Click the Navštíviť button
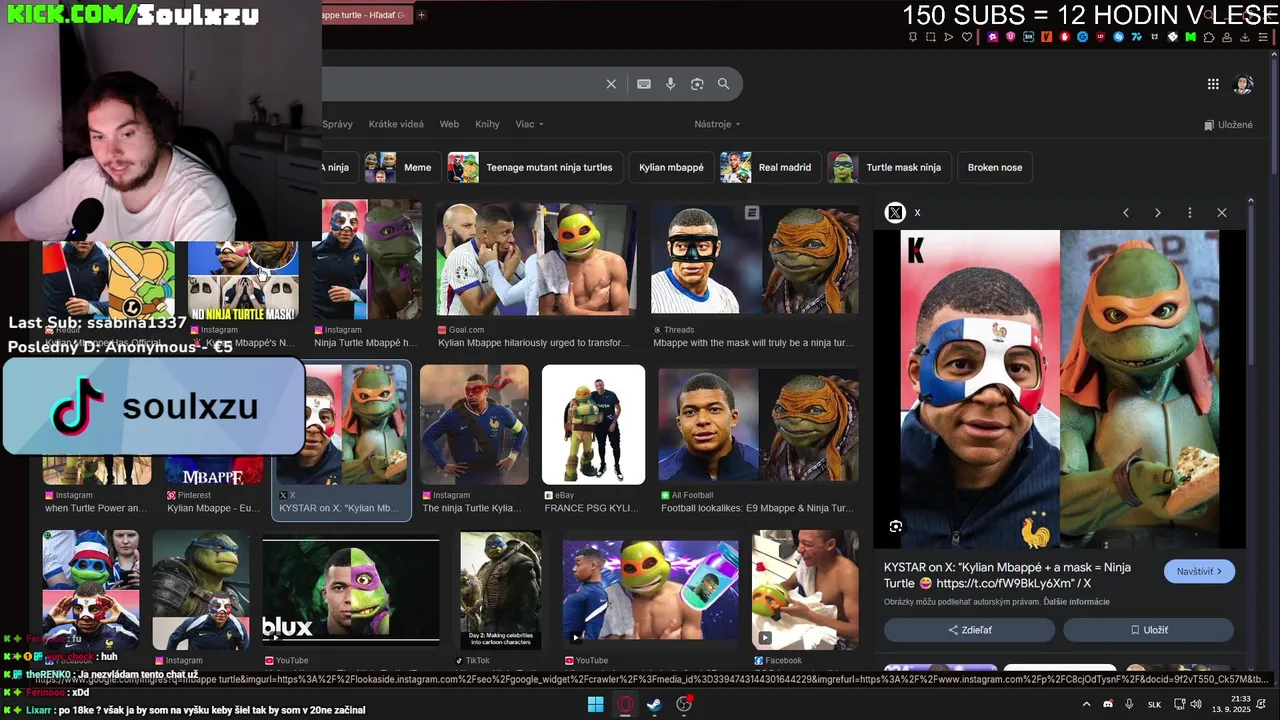1280x720 pixels. coord(1199,571)
